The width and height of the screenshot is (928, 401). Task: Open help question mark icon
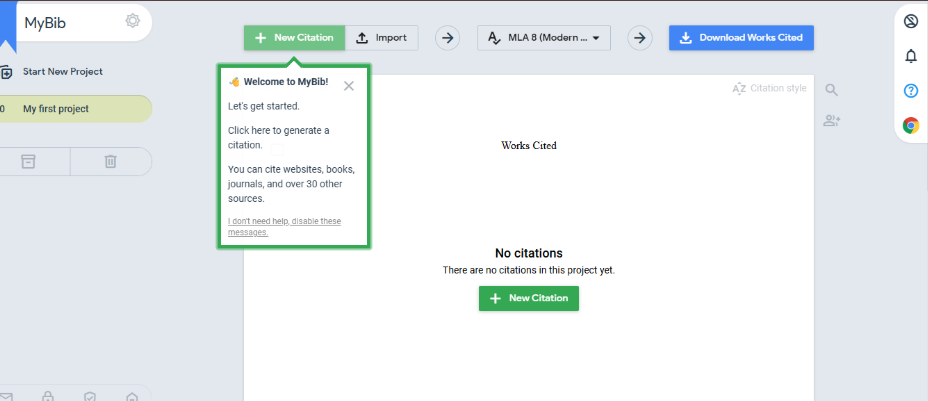click(911, 90)
